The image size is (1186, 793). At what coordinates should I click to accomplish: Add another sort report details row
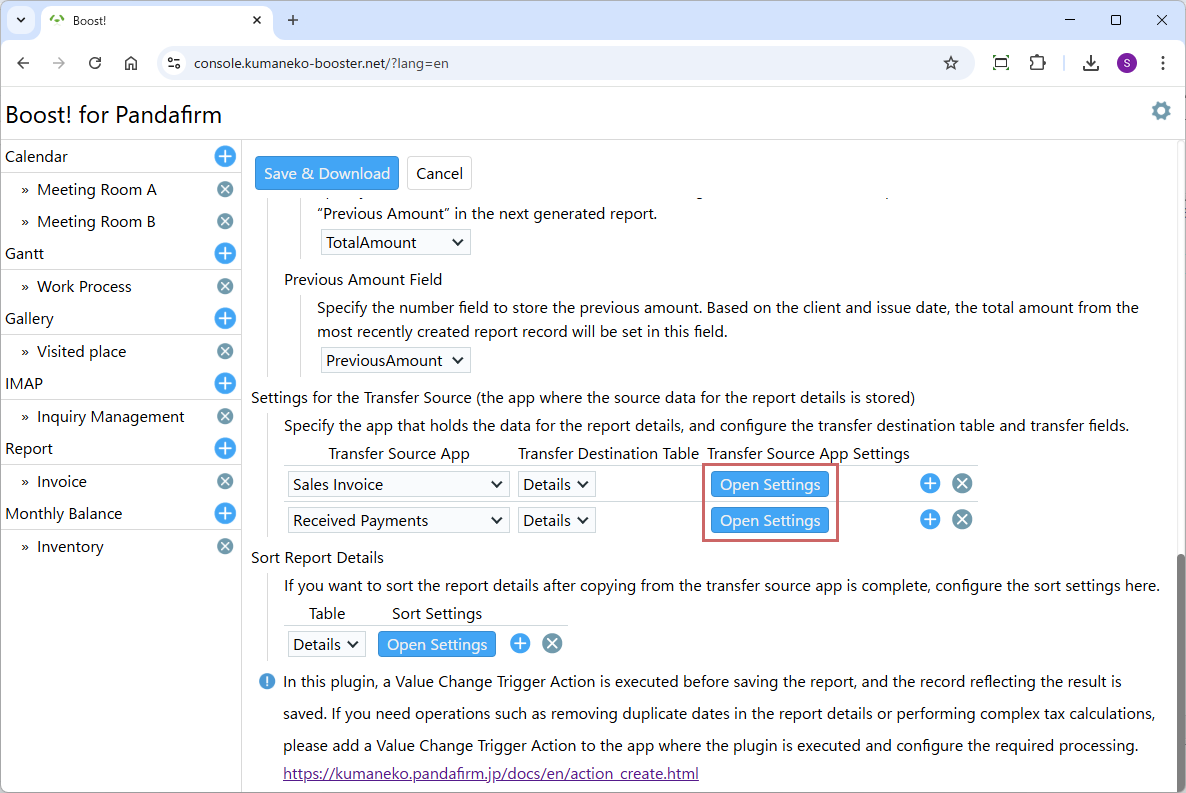coord(520,644)
